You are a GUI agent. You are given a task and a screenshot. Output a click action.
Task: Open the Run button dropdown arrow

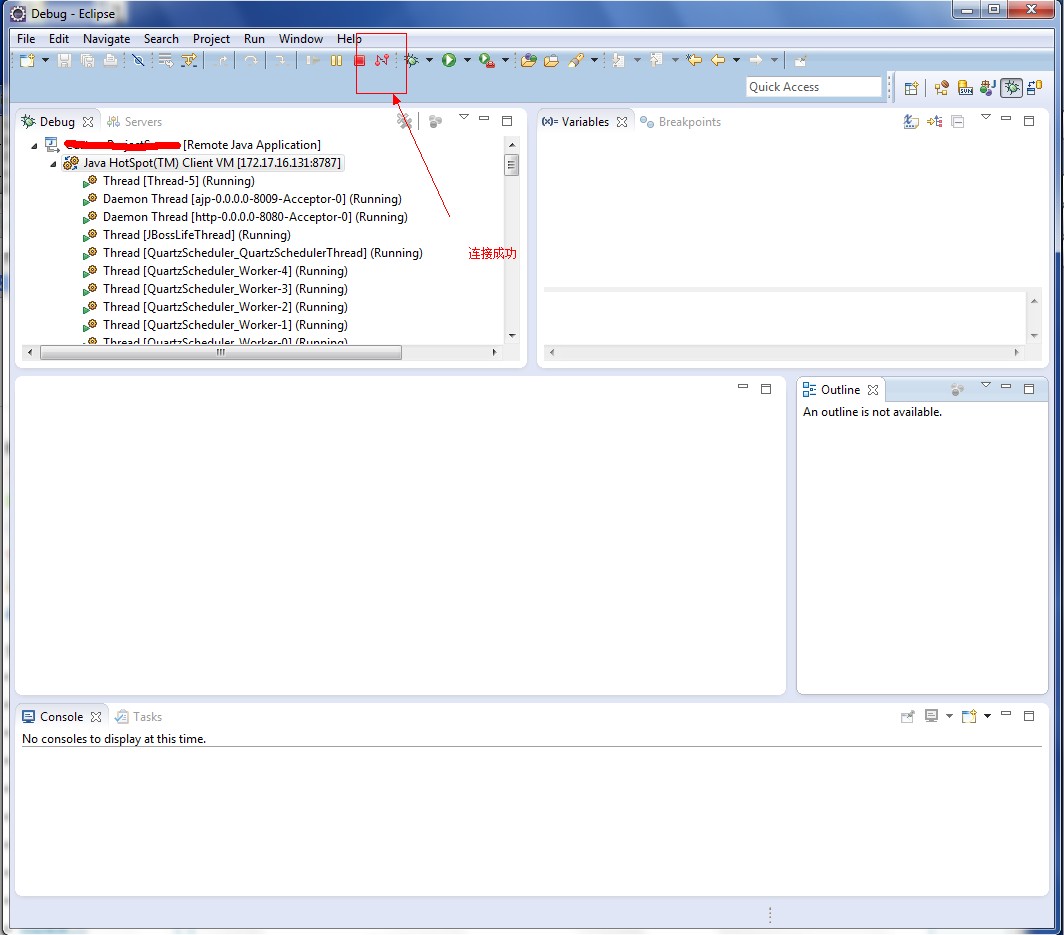467,61
